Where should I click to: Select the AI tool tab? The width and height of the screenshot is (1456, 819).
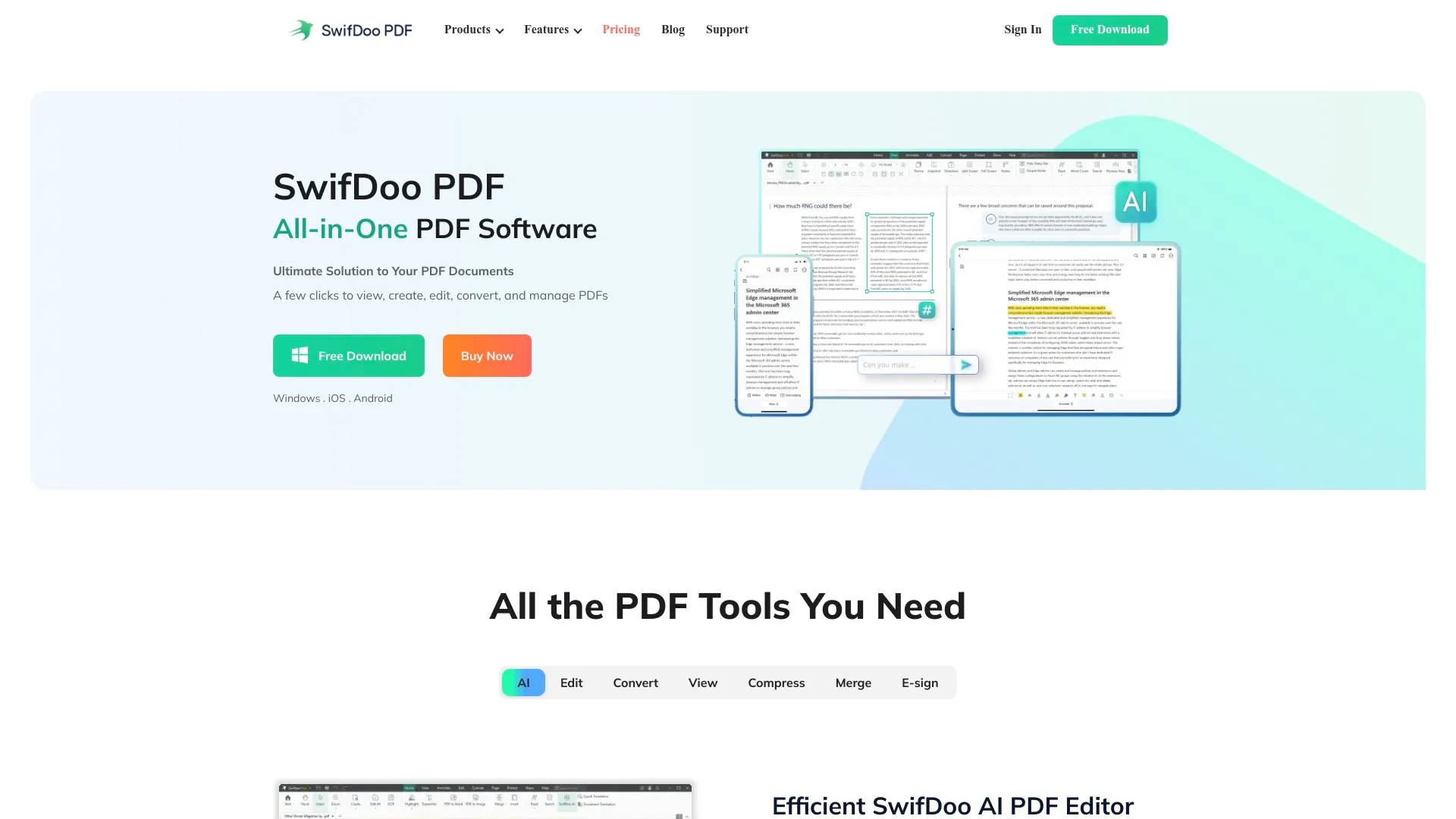[x=523, y=682]
